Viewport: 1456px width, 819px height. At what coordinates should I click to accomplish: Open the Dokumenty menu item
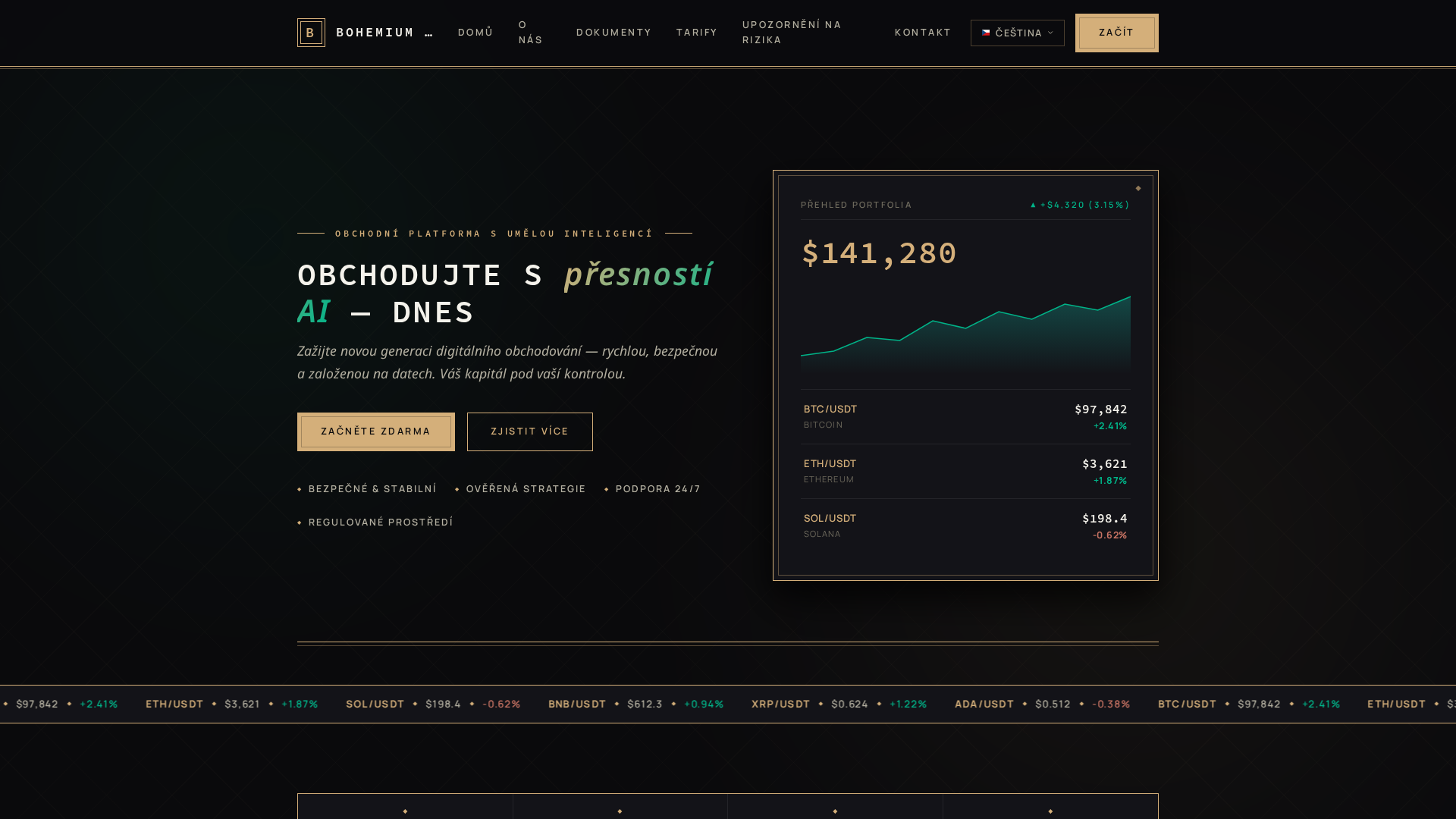pyautogui.click(x=613, y=33)
